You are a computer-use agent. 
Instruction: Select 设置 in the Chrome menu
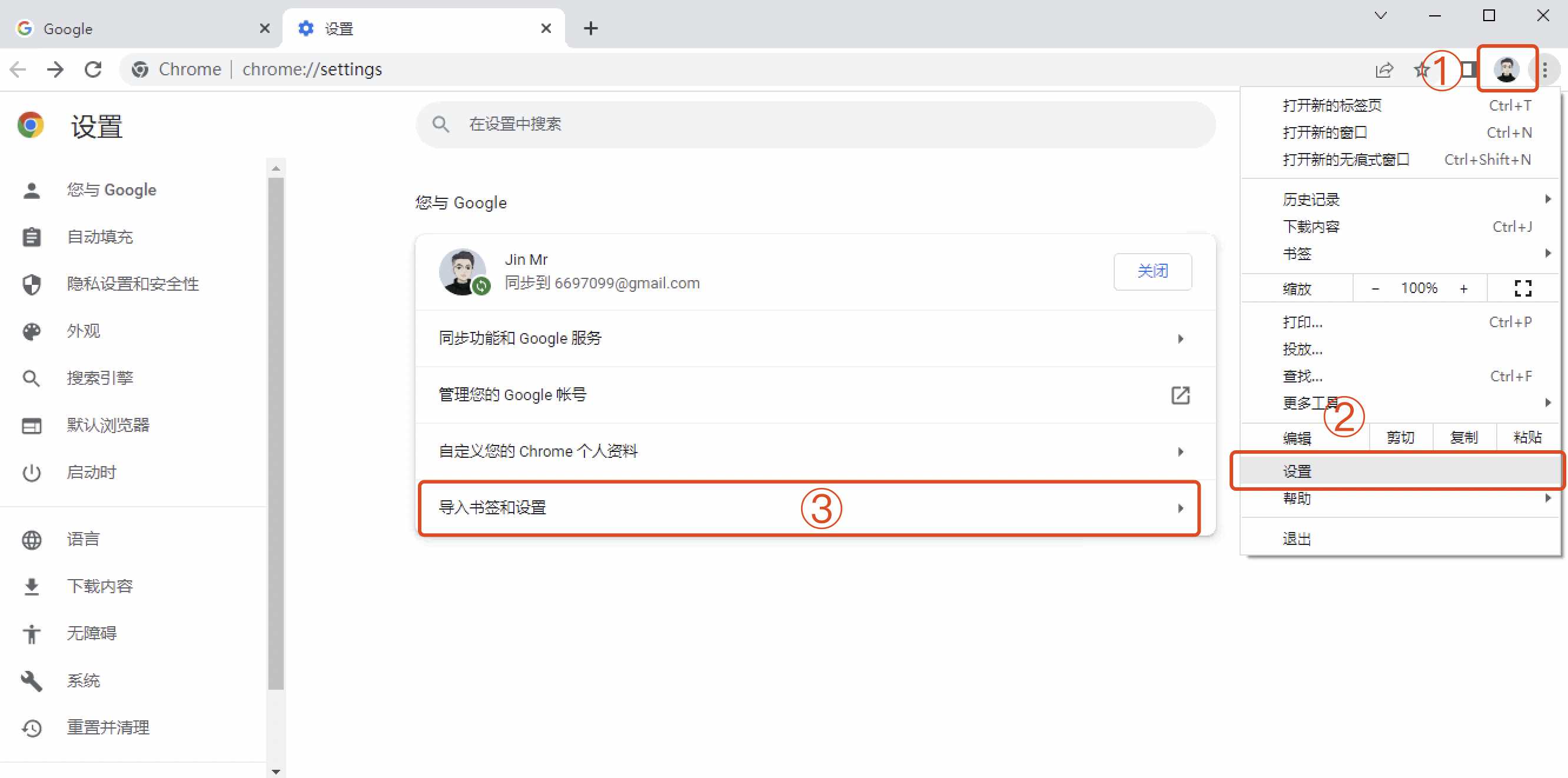pos(1400,471)
